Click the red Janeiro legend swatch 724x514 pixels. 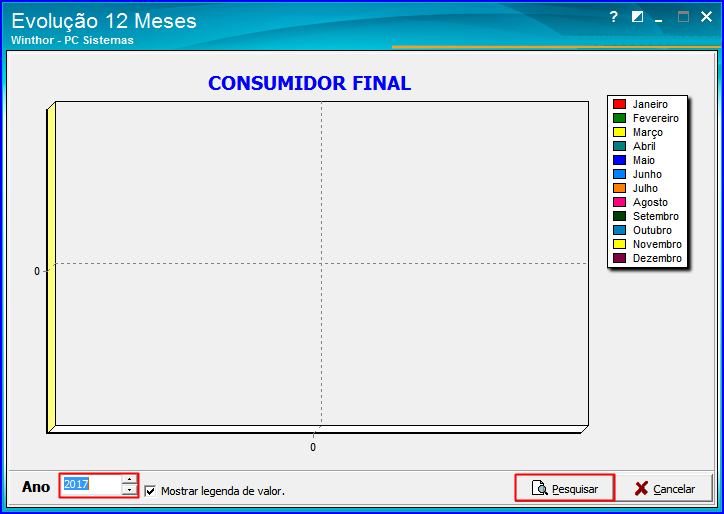point(619,104)
